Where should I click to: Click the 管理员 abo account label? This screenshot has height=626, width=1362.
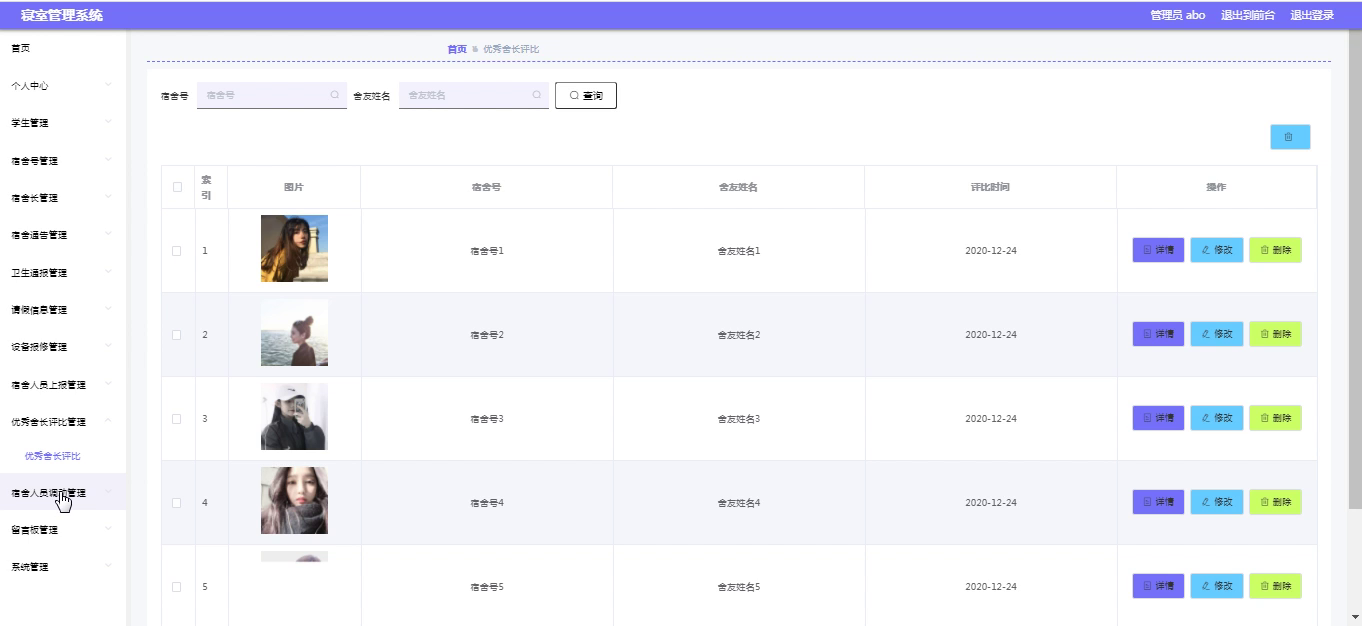point(1177,15)
